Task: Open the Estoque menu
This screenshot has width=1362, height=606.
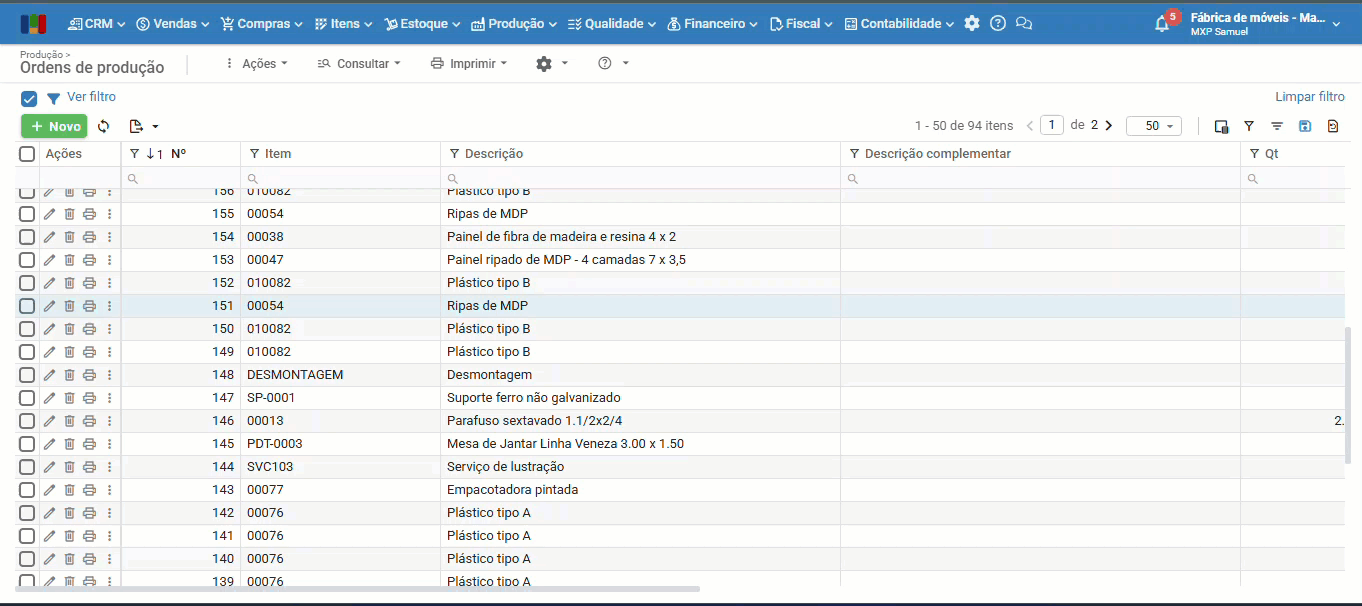Action: coord(423,23)
